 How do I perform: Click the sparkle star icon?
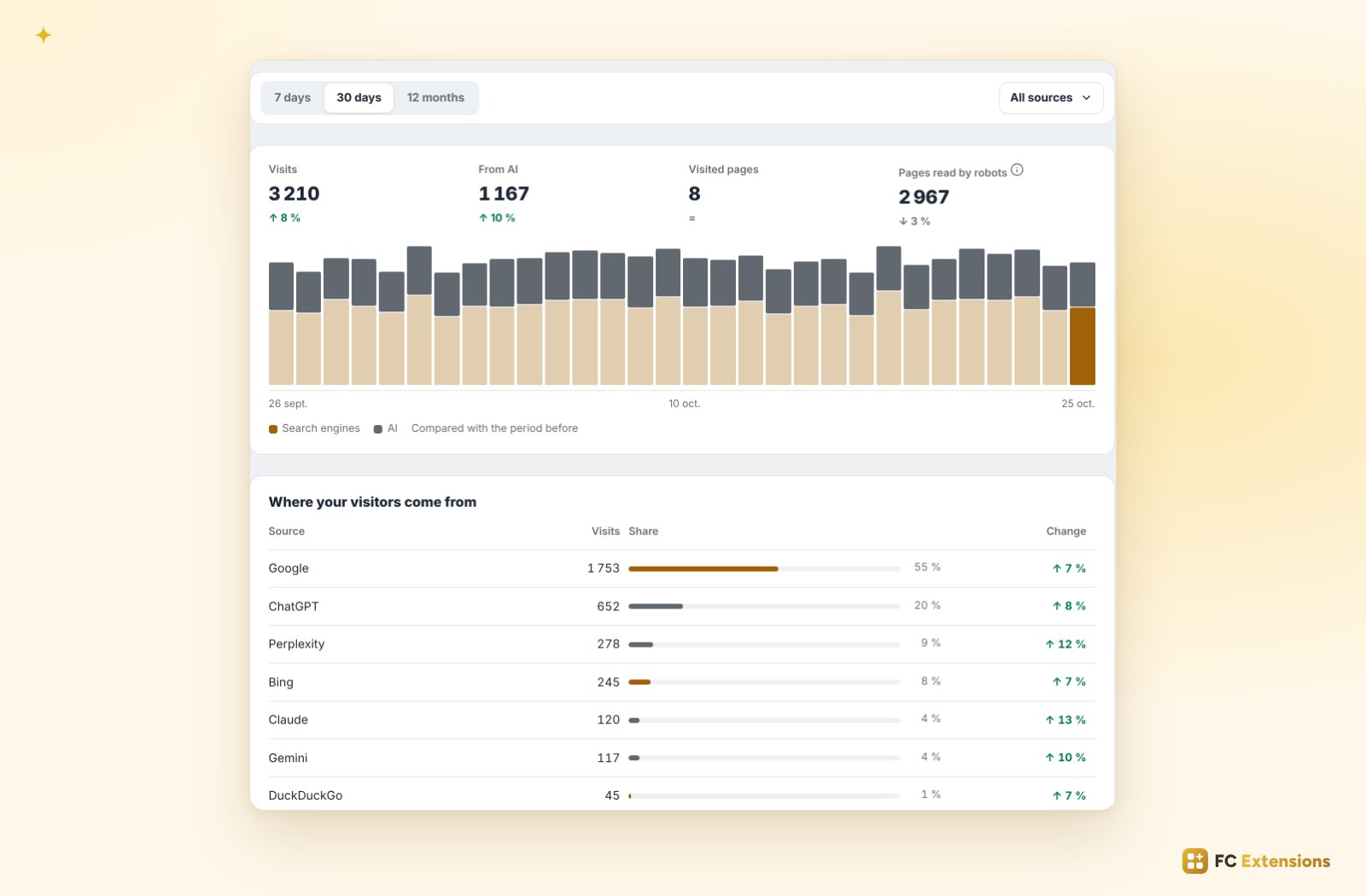pos(44,35)
